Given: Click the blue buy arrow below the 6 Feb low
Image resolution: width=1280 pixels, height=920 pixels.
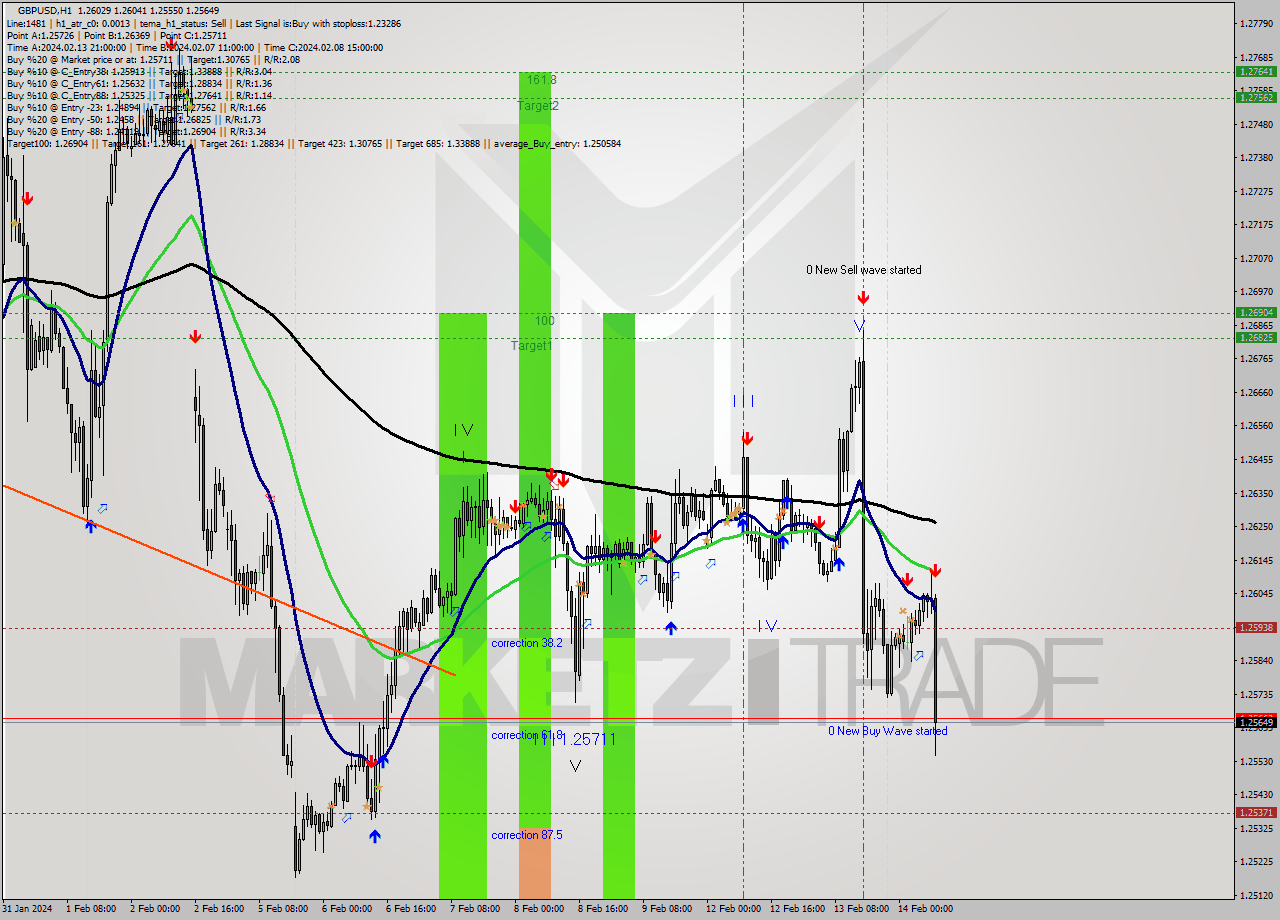Looking at the screenshot, I should 374,836.
